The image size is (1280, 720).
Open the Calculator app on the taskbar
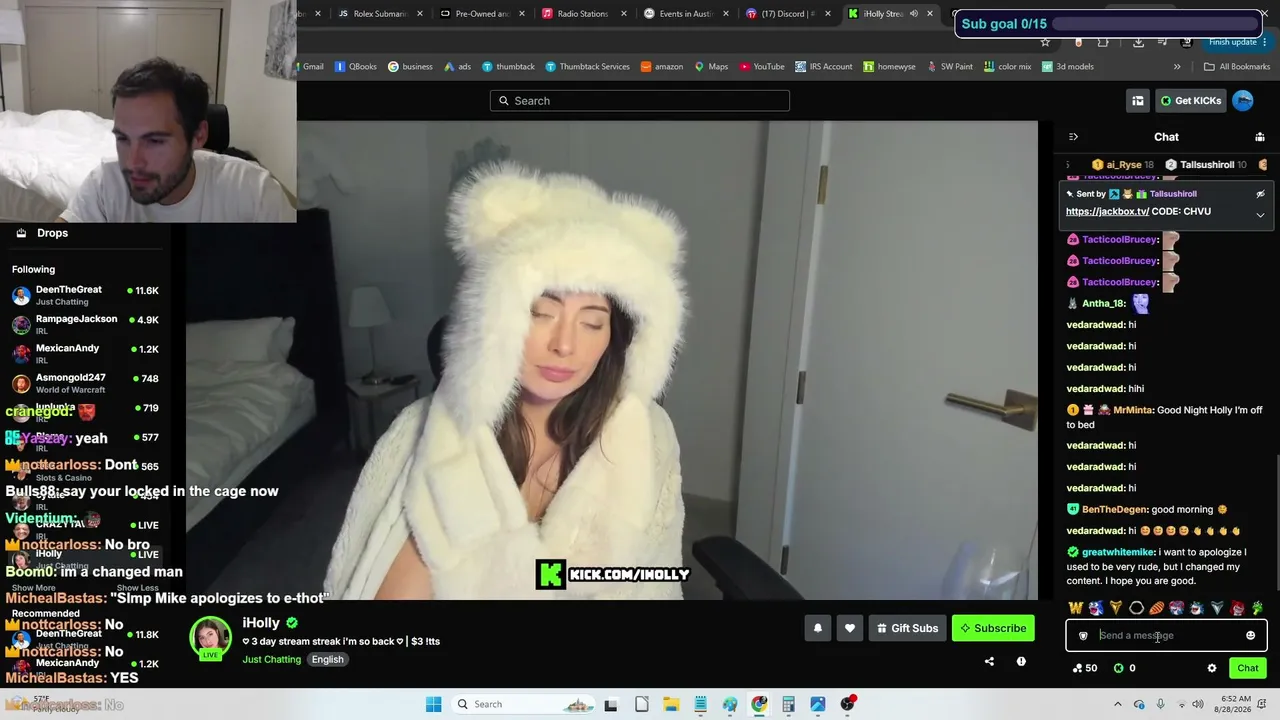coord(788,704)
